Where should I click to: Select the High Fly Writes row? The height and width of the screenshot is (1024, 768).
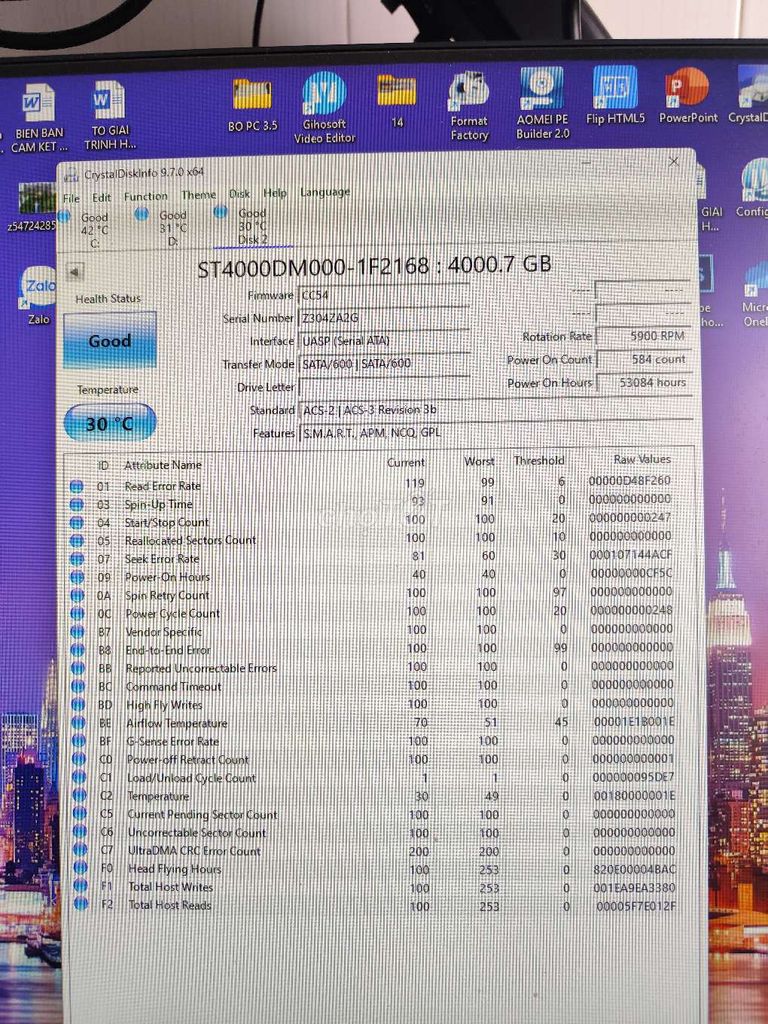[x=372, y=704]
